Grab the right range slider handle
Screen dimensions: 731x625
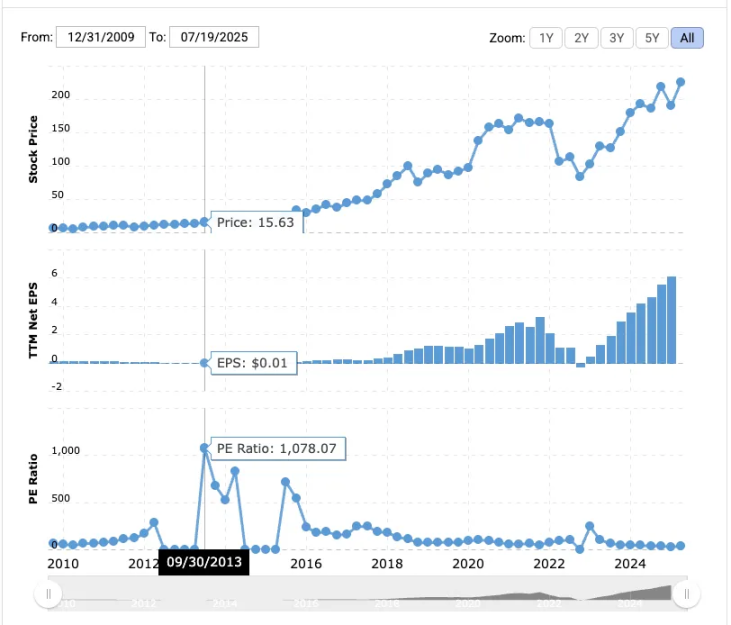point(686,594)
